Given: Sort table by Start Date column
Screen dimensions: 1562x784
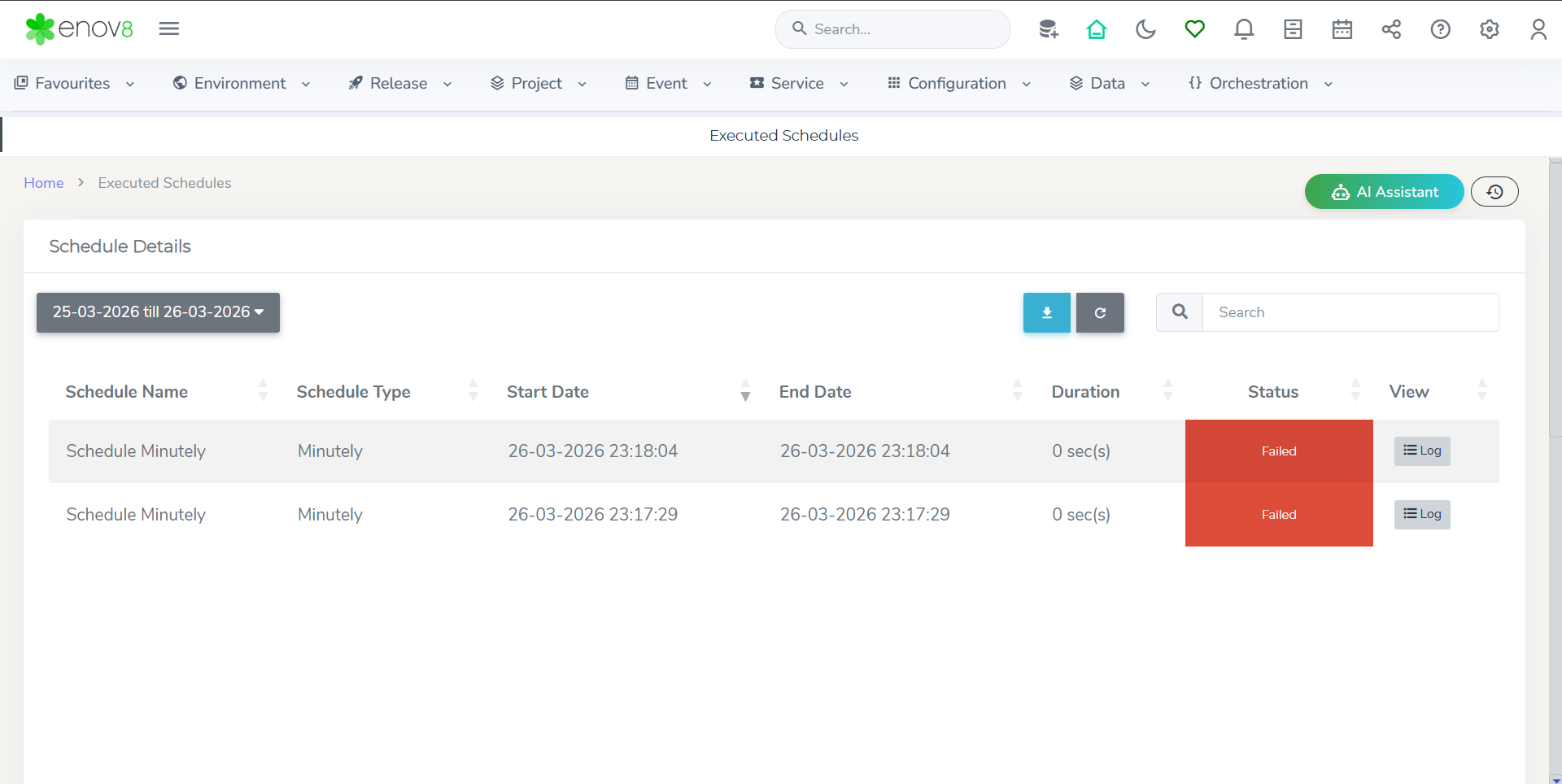Looking at the screenshot, I should (548, 392).
